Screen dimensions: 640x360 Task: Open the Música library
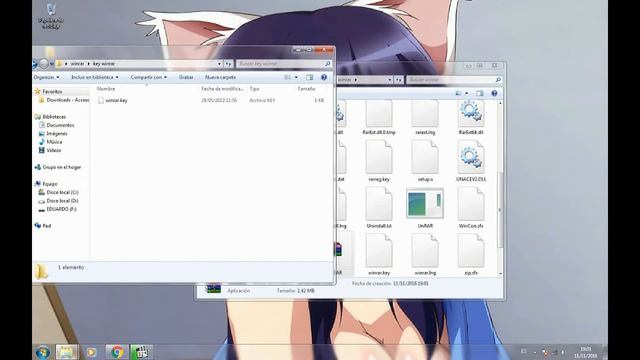click(54, 142)
